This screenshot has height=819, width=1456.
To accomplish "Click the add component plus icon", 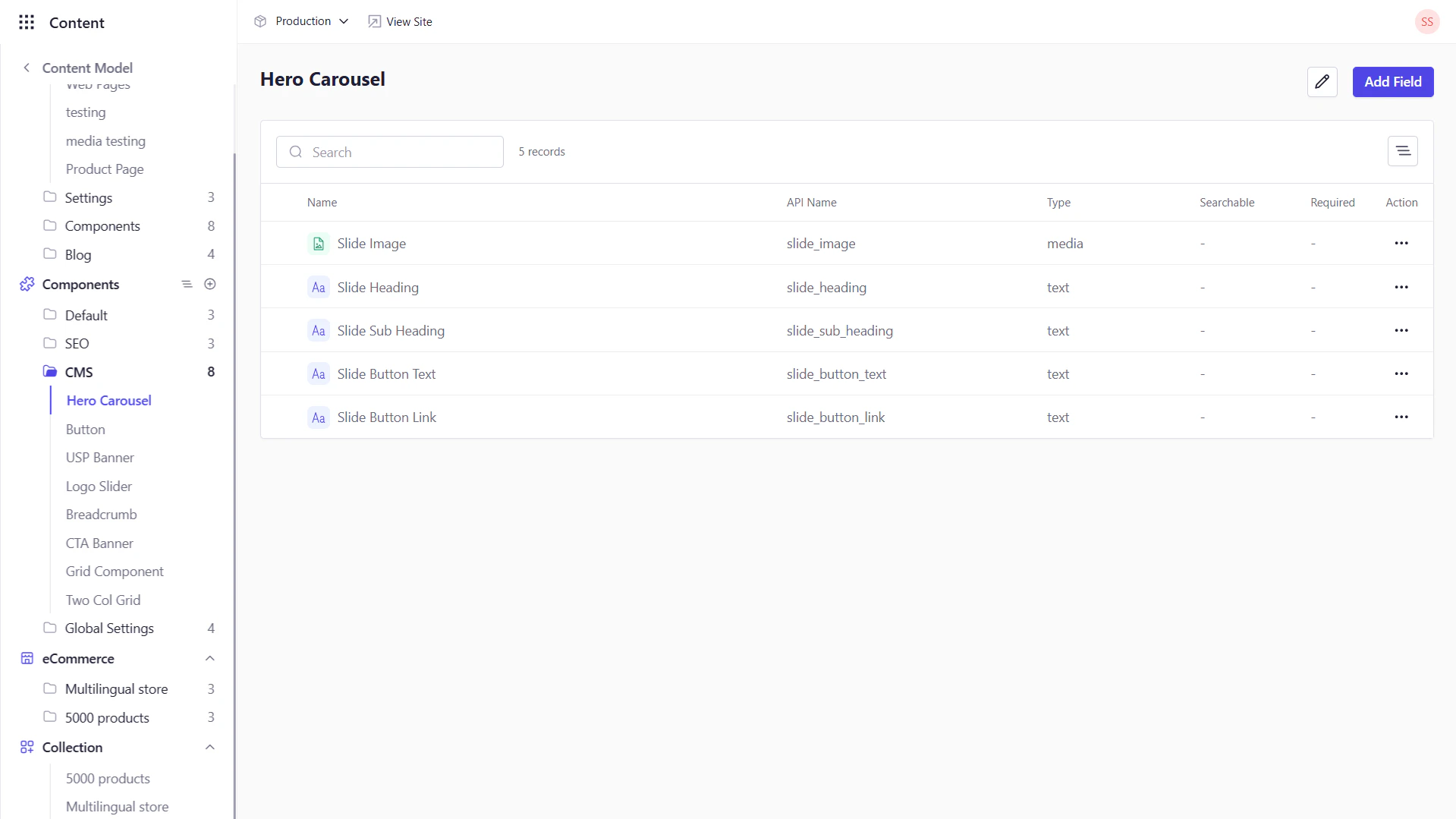I will point(210,284).
